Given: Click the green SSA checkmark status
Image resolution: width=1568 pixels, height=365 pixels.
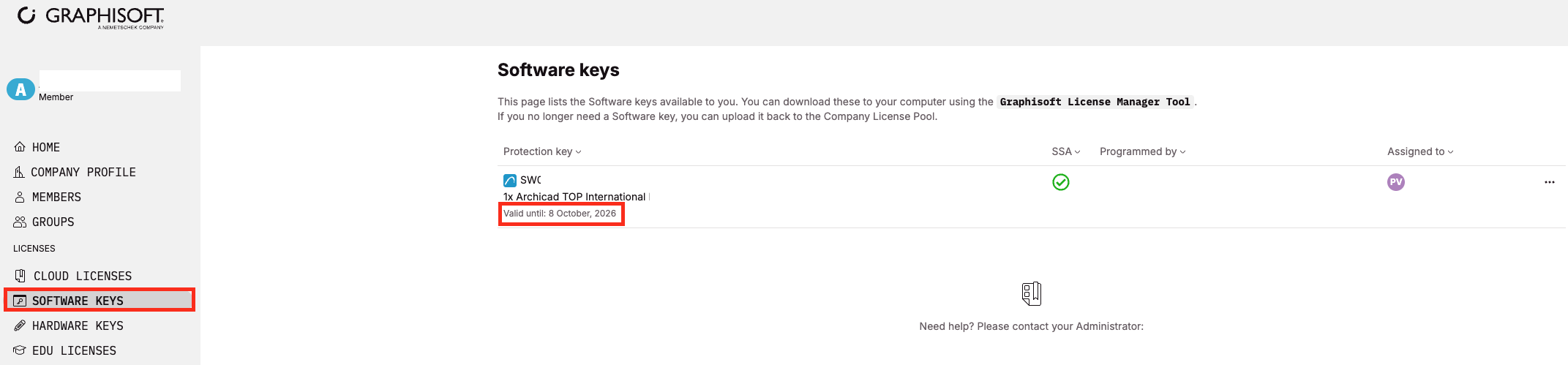Looking at the screenshot, I should tap(1060, 182).
